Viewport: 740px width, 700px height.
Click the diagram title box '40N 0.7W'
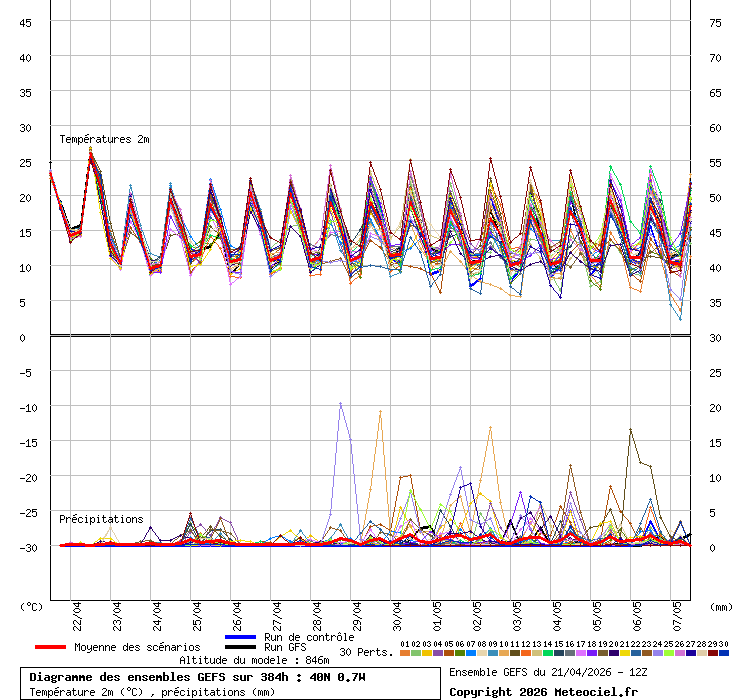(x=197, y=677)
